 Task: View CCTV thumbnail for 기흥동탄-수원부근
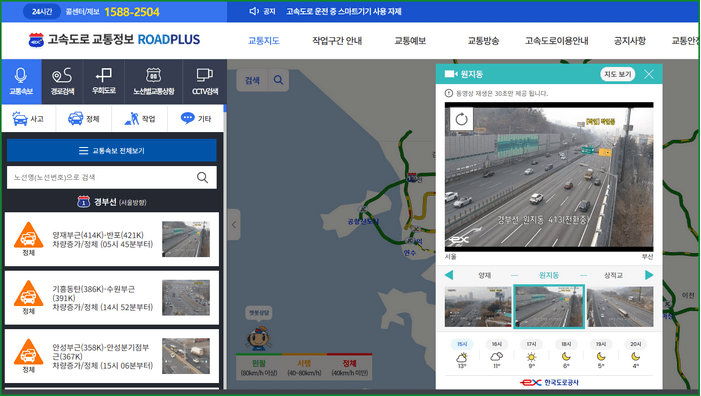point(186,298)
